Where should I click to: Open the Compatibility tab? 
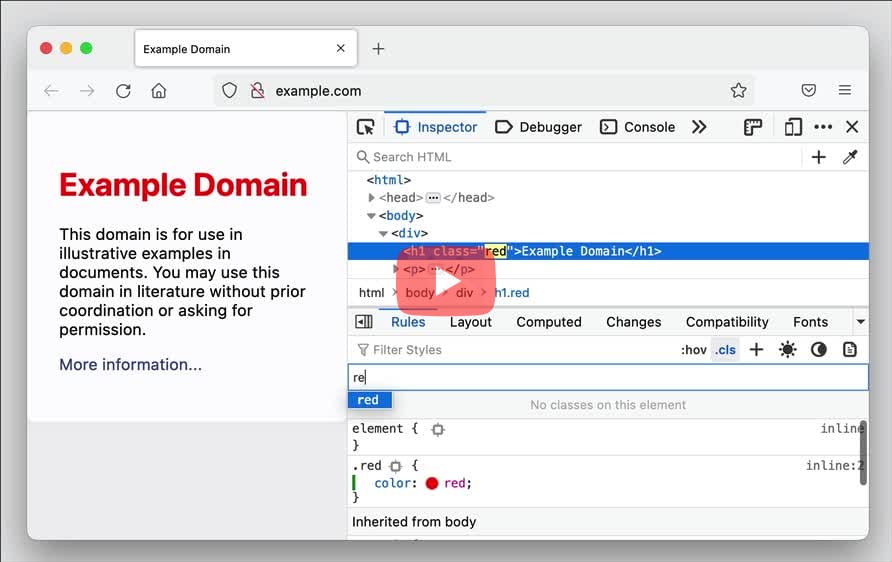tap(727, 322)
